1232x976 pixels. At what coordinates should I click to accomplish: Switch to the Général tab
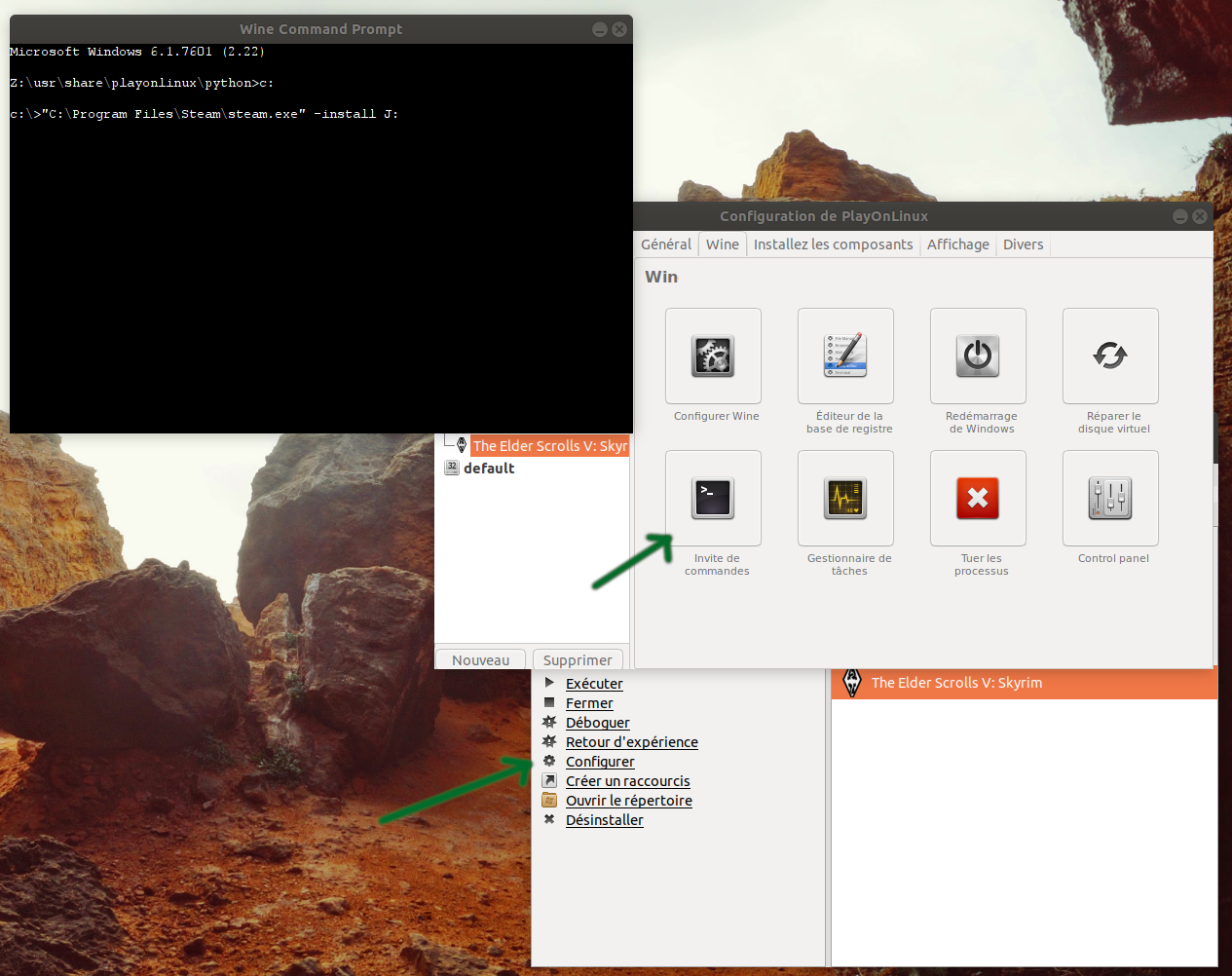(666, 244)
